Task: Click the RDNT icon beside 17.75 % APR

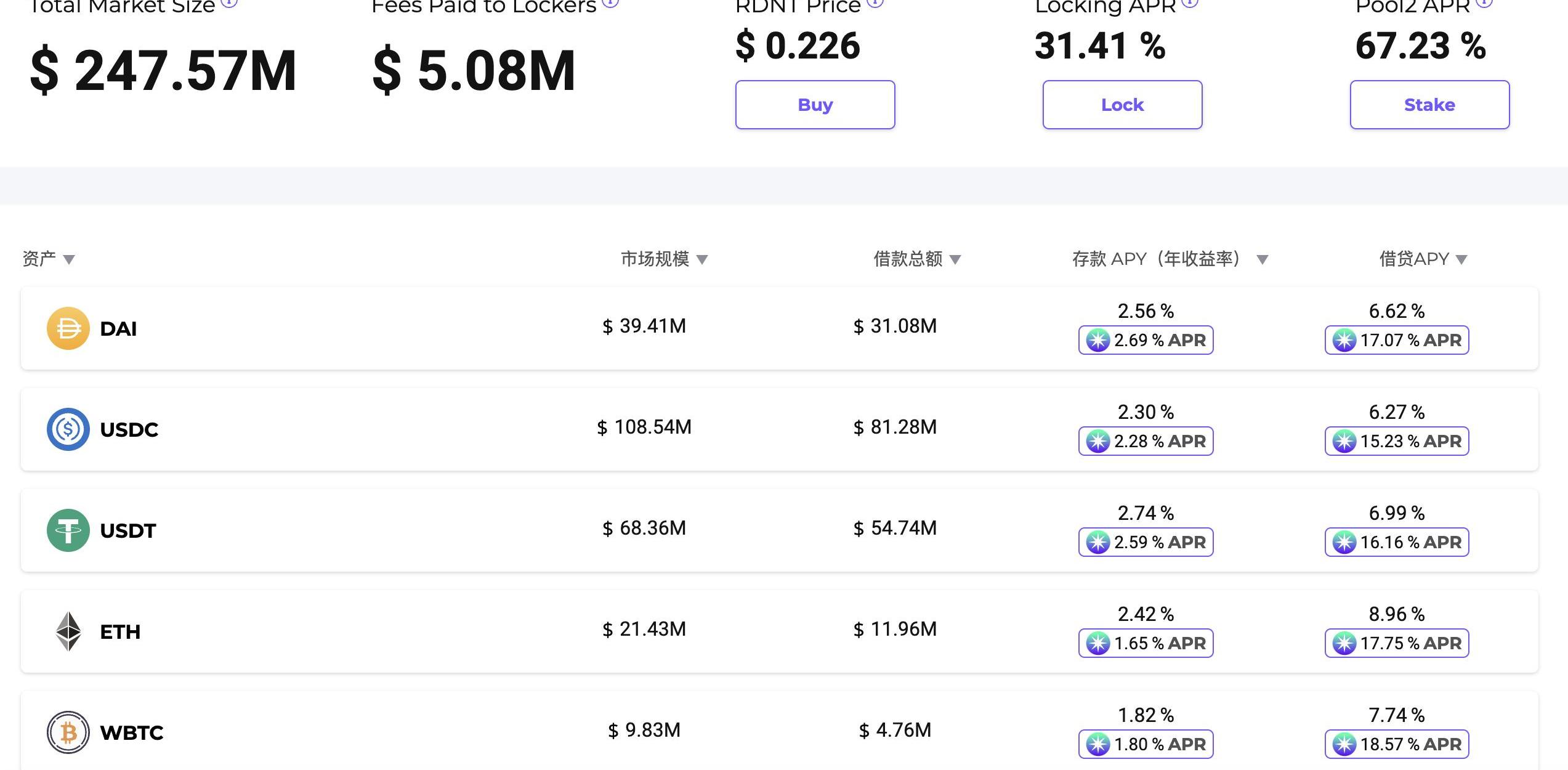Action: click(1344, 643)
